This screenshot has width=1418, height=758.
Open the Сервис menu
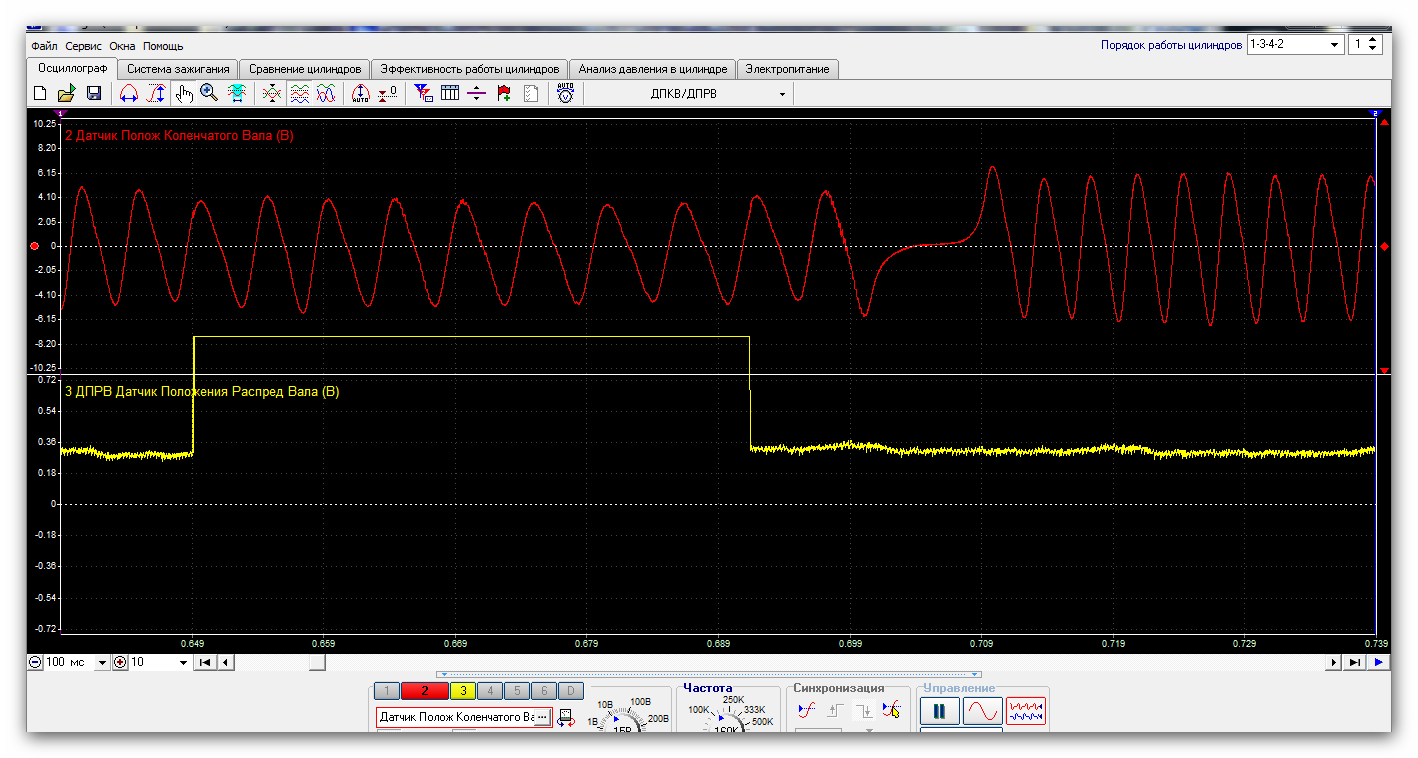pos(84,46)
